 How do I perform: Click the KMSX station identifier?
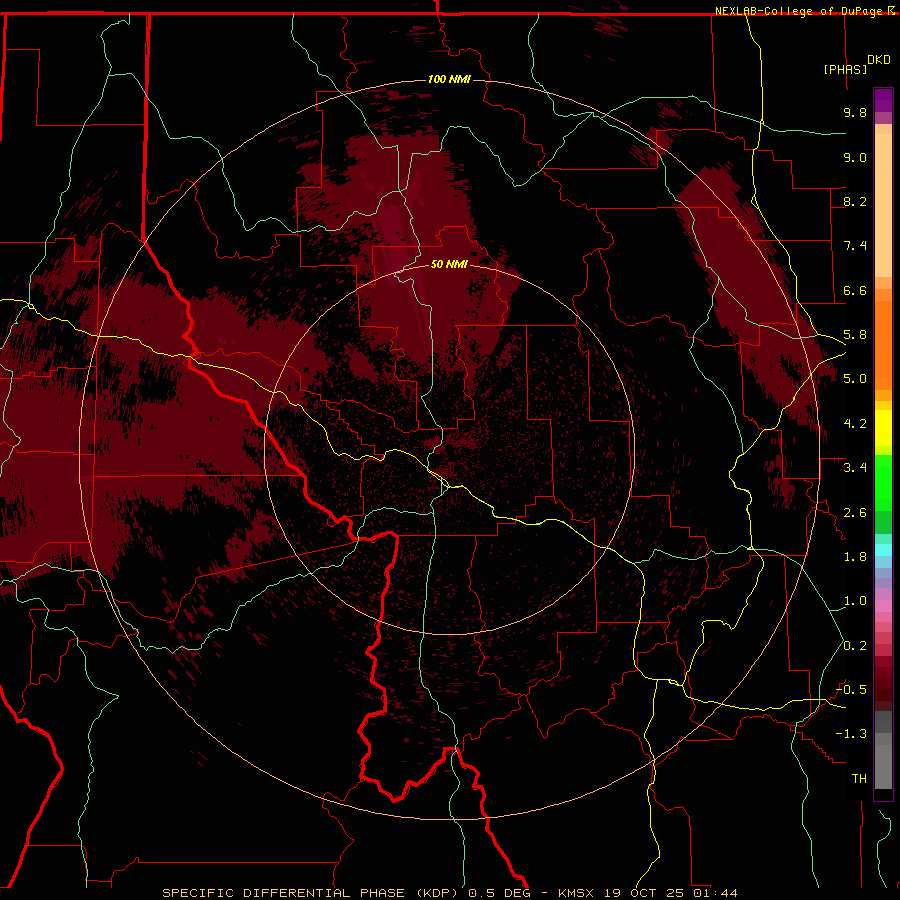pos(576,893)
